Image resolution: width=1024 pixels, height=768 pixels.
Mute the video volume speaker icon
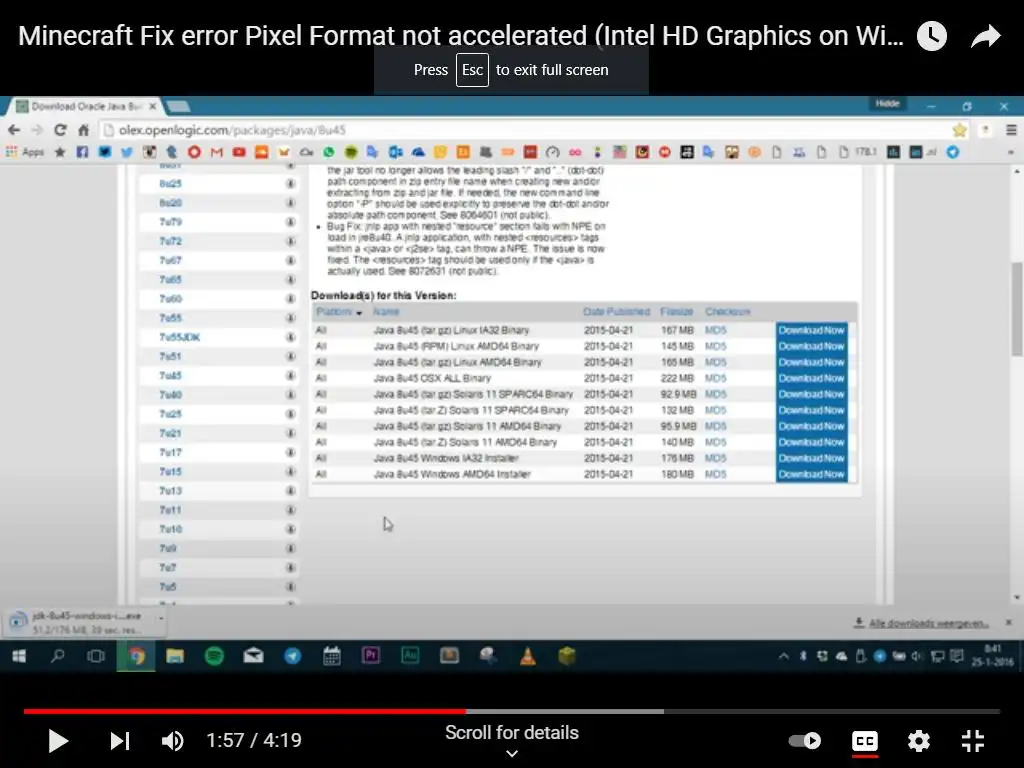172,741
